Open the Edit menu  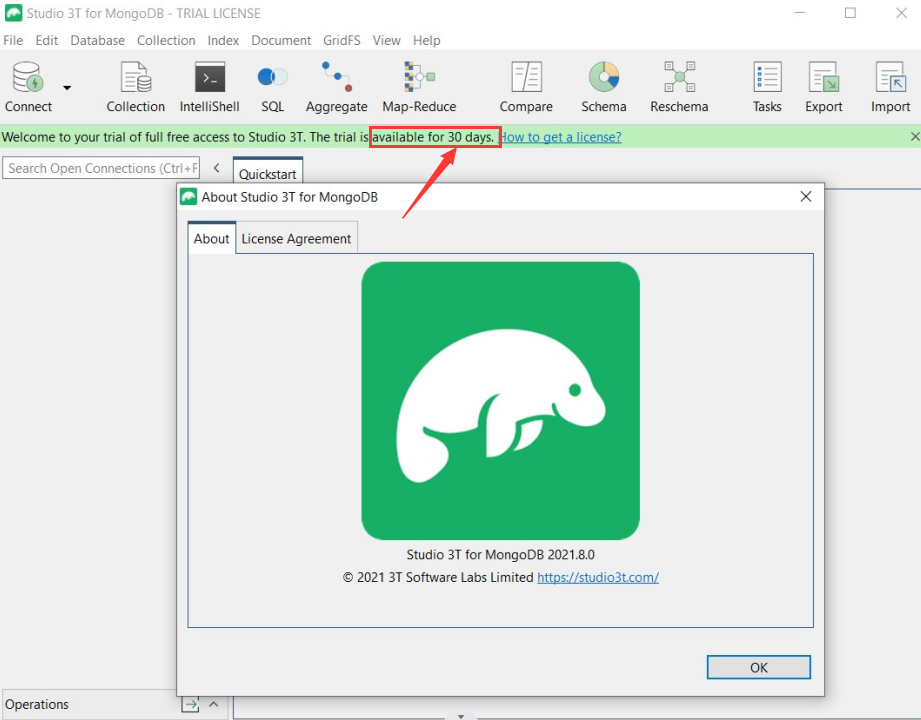click(x=46, y=41)
